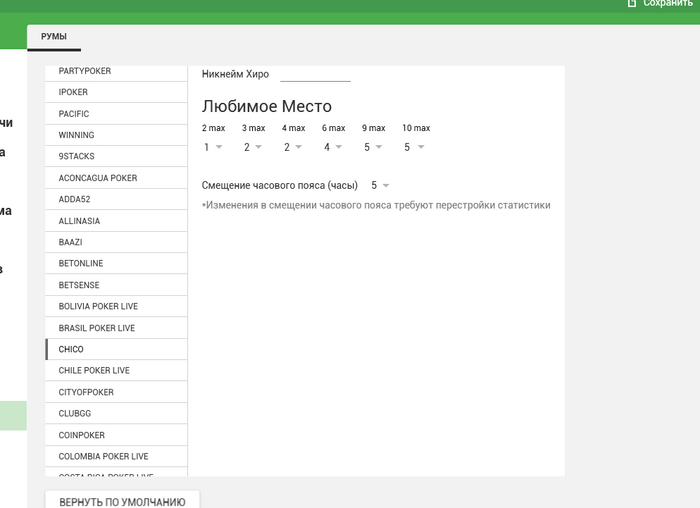Open the 2 max seat dropdown
This screenshot has height=508, width=700.
point(213,147)
